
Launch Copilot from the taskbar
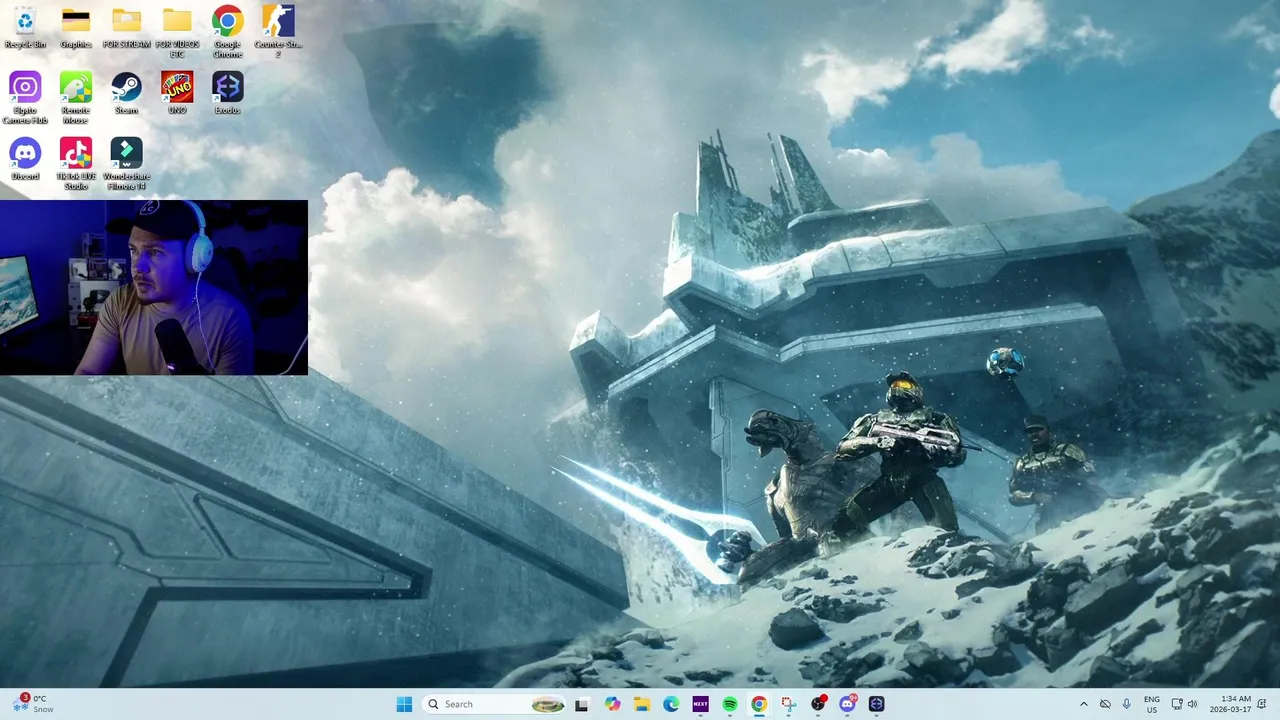[x=612, y=704]
